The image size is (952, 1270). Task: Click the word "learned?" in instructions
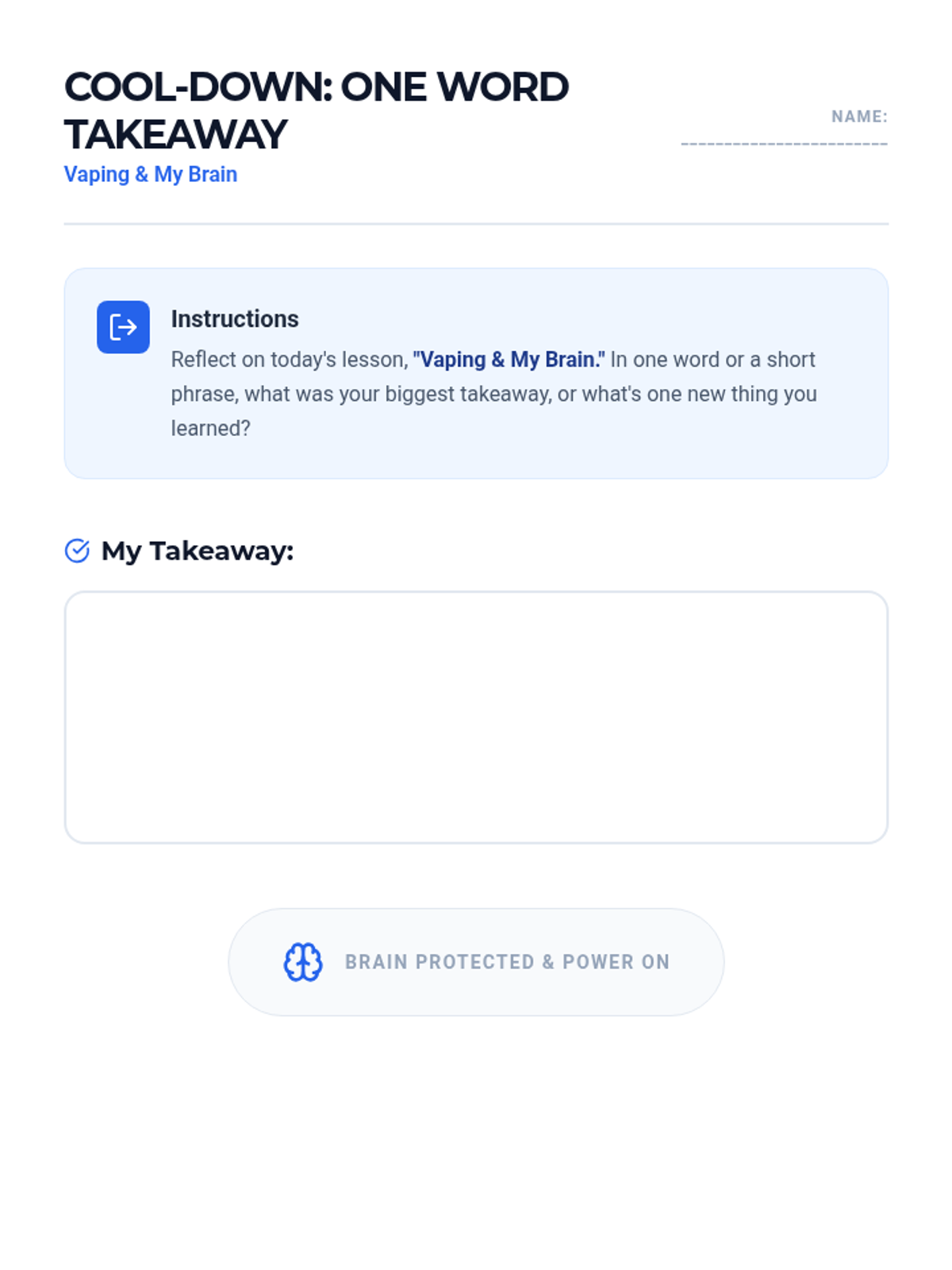click(x=211, y=429)
